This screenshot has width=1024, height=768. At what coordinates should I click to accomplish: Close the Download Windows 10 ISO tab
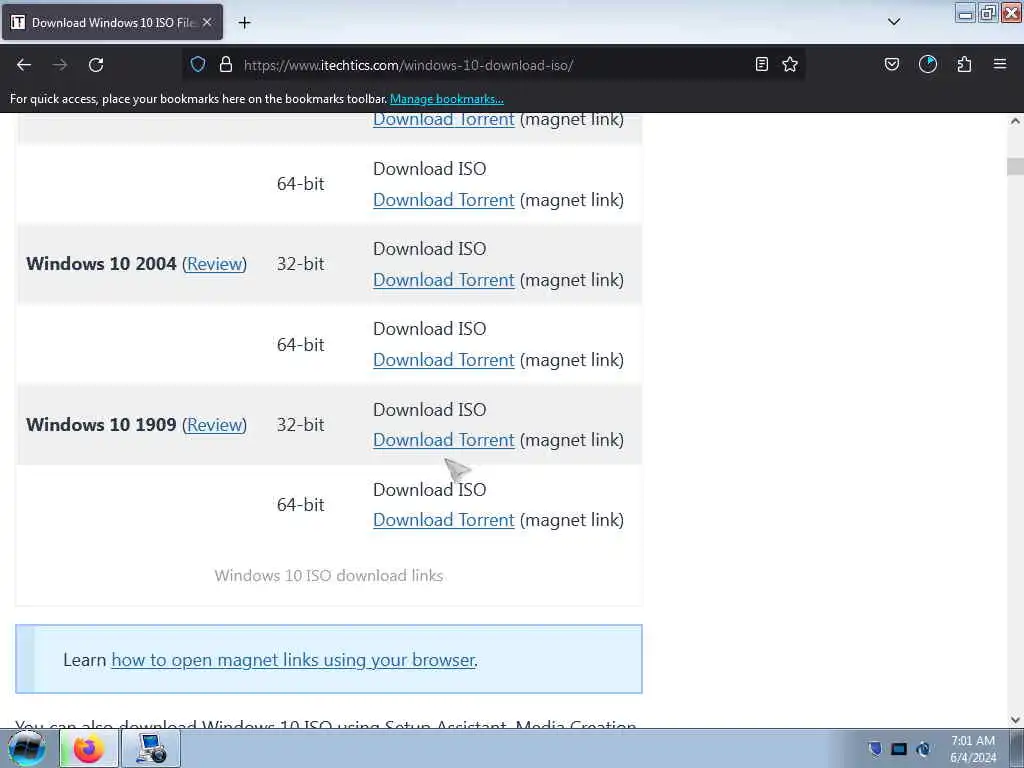pyautogui.click(x=207, y=22)
